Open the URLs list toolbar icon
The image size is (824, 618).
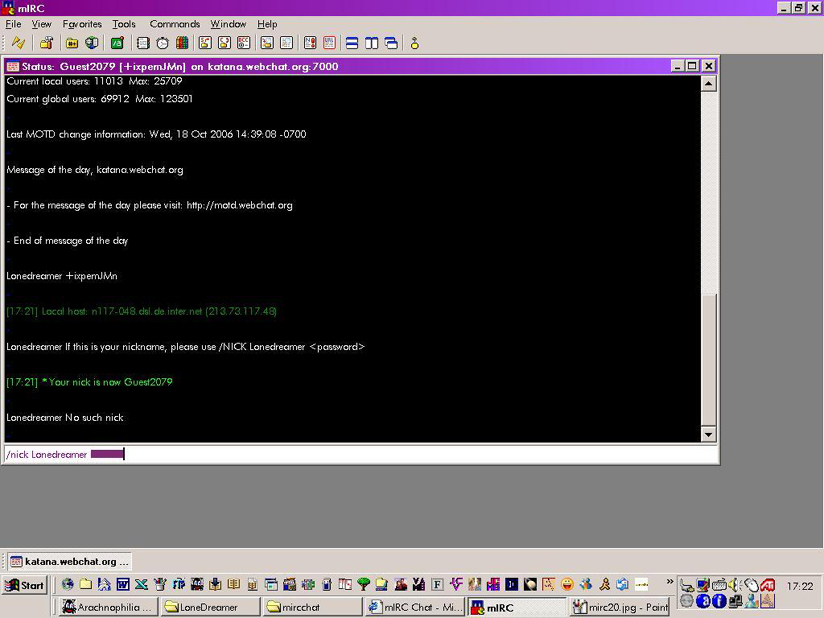click(x=329, y=43)
